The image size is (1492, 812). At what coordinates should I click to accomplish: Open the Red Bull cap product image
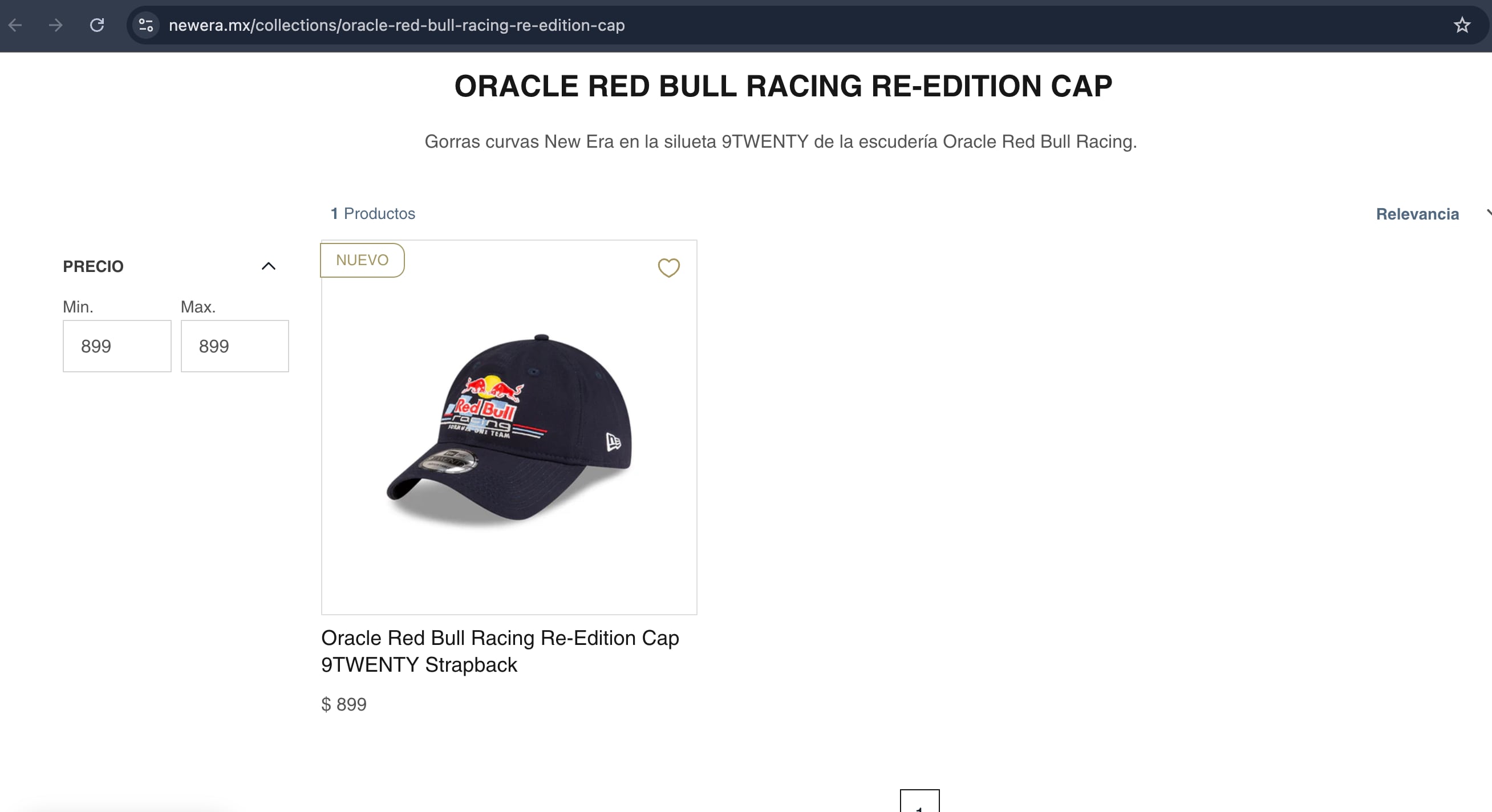click(509, 428)
